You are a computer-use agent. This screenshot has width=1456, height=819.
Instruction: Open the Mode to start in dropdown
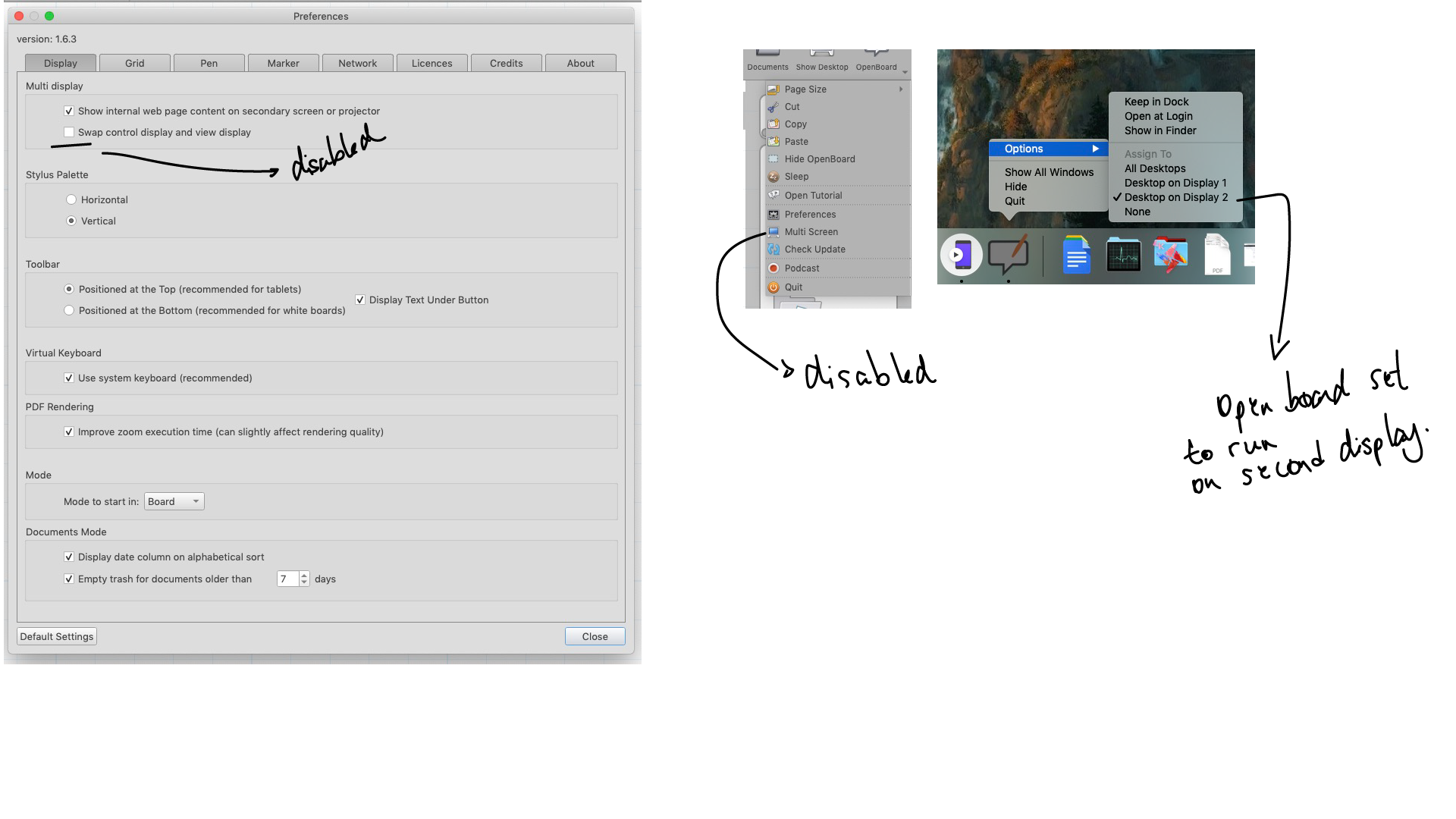[x=173, y=501]
